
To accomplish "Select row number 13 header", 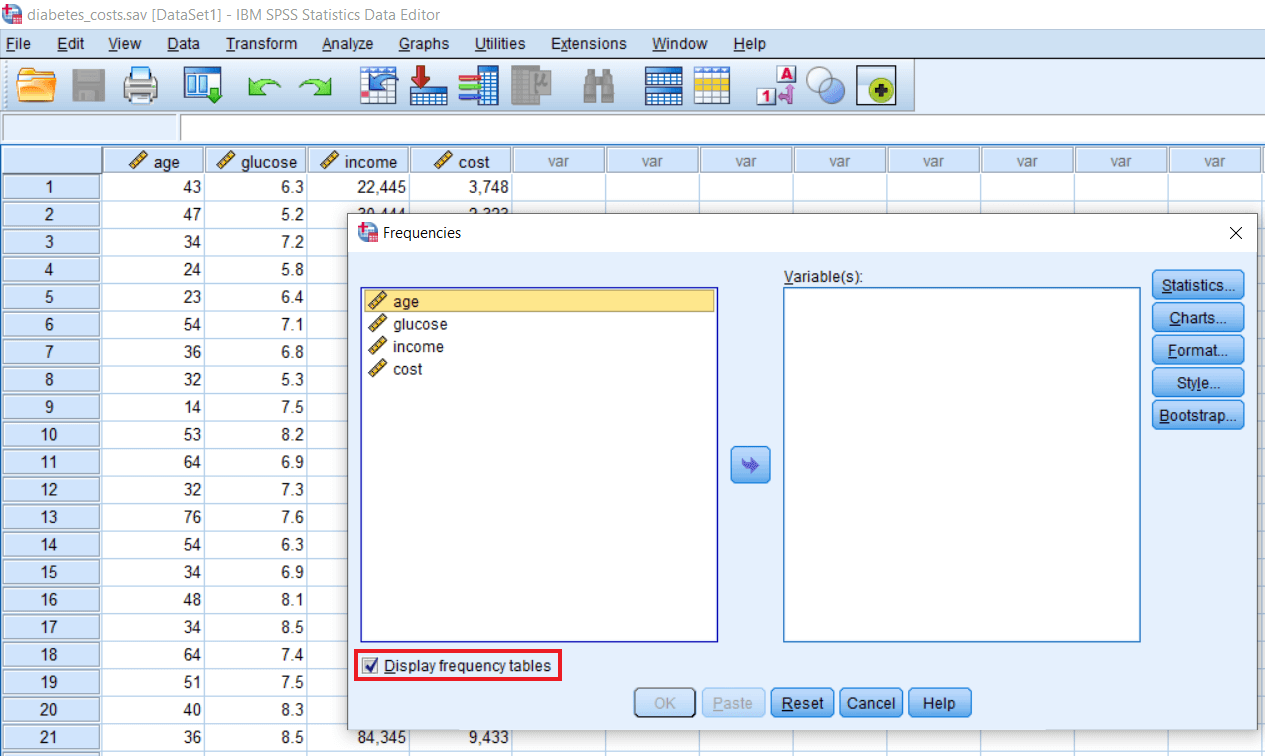I will (51, 517).
